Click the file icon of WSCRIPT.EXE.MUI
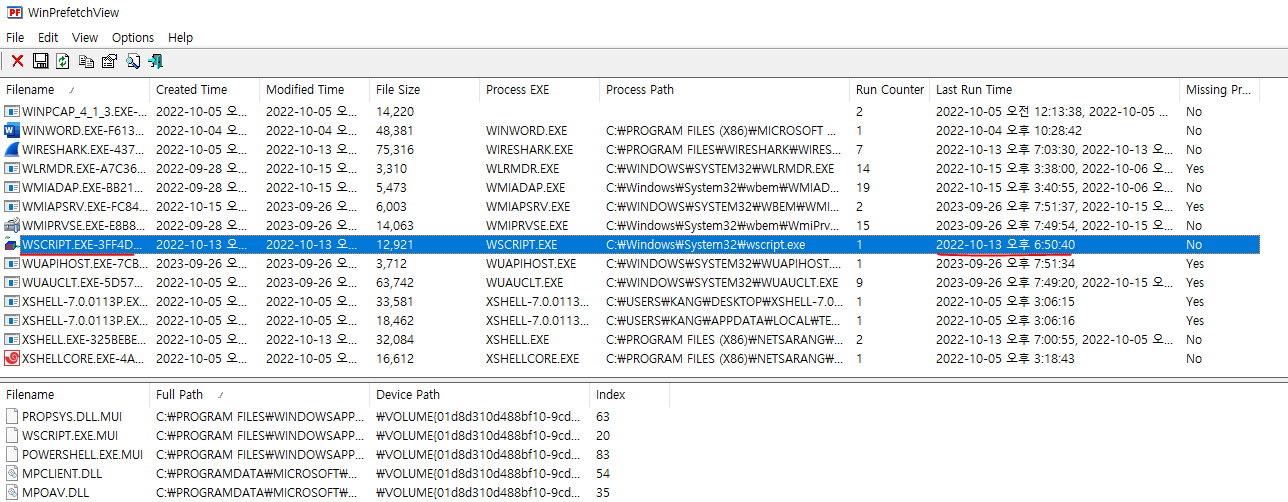Screen dimensions: 1288x502 (x=12, y=435)
